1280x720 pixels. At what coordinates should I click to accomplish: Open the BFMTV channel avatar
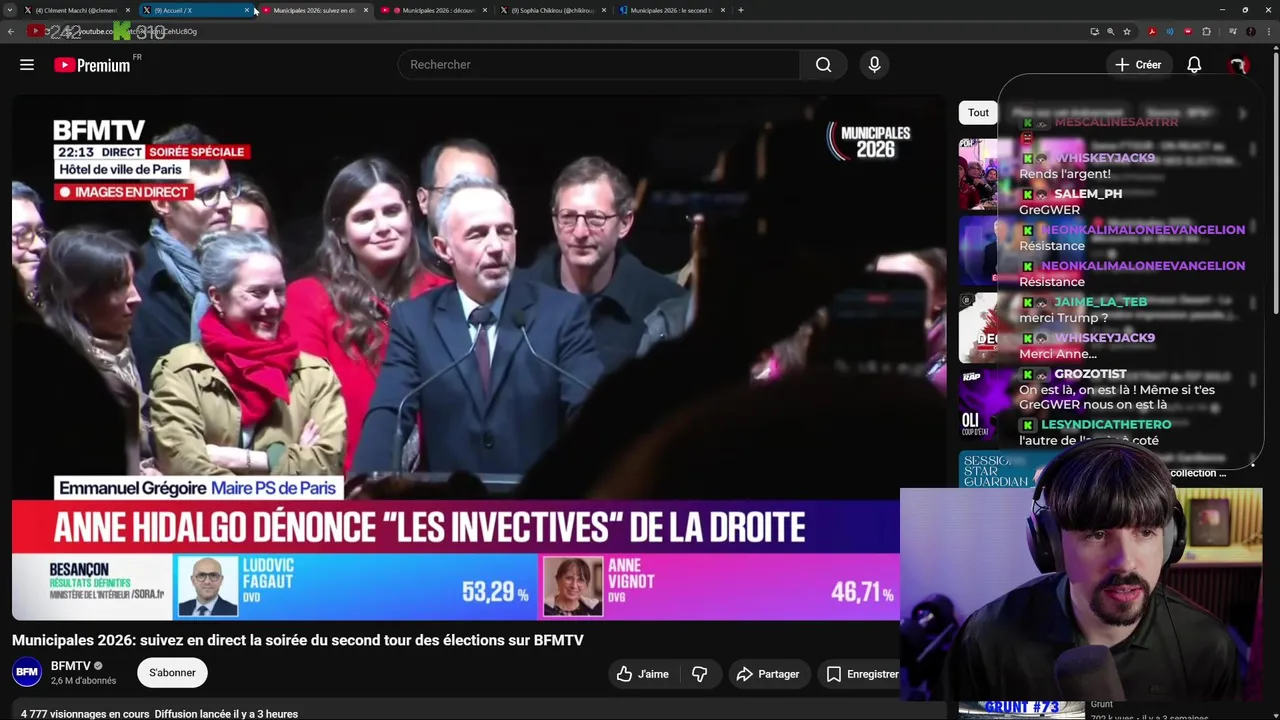[x=27, y=672]
